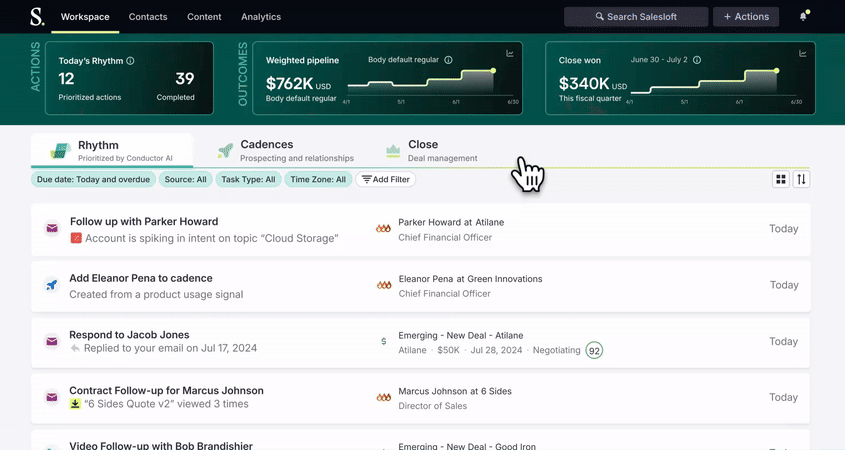The width and height of the screenshot is (845, 450).
Task: Click Emerging - New Deal - Atilane link
Action: (x=461, y=335)
